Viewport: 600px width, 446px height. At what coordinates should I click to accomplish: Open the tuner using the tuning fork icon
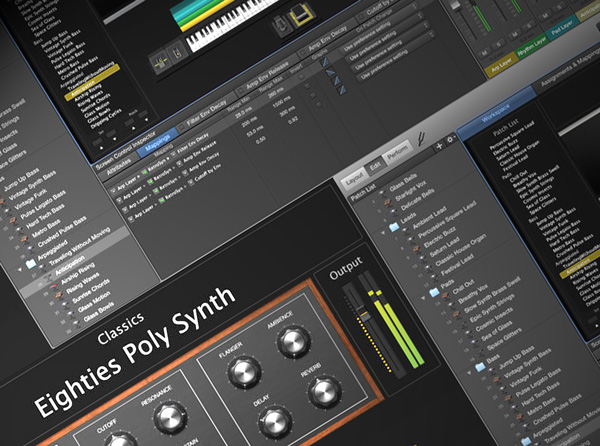[x=422, y=138]
